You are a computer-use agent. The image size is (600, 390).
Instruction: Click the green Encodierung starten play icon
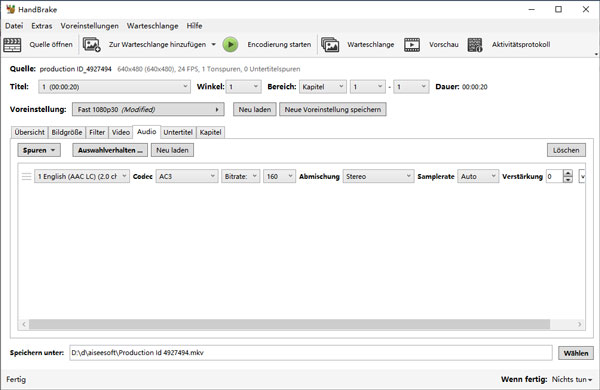tap(230, 45)
